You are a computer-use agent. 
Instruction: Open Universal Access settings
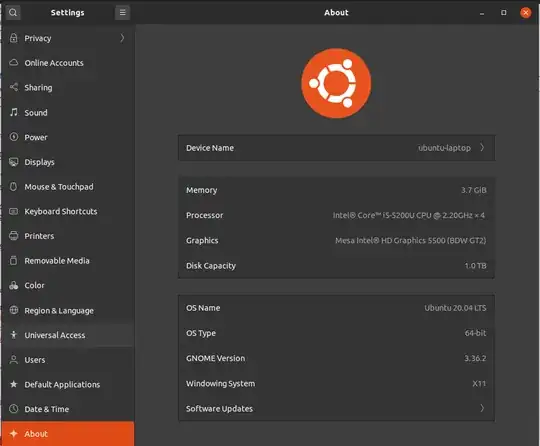pos(68,335)
